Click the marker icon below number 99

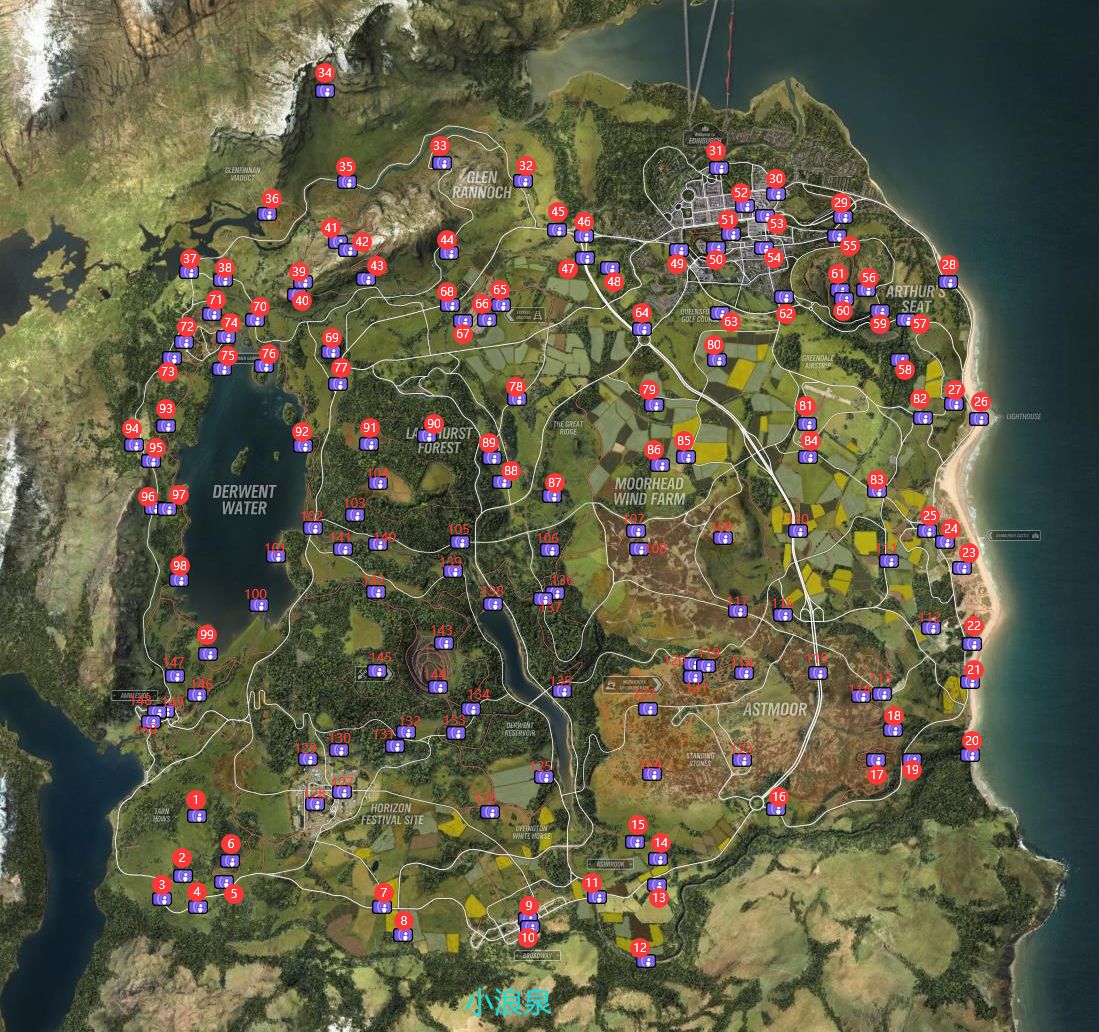click(207, 653)
